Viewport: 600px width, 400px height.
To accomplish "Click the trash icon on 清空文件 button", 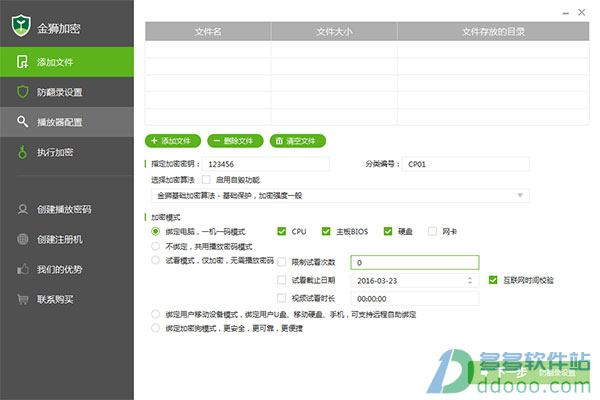I will (279, 141).
